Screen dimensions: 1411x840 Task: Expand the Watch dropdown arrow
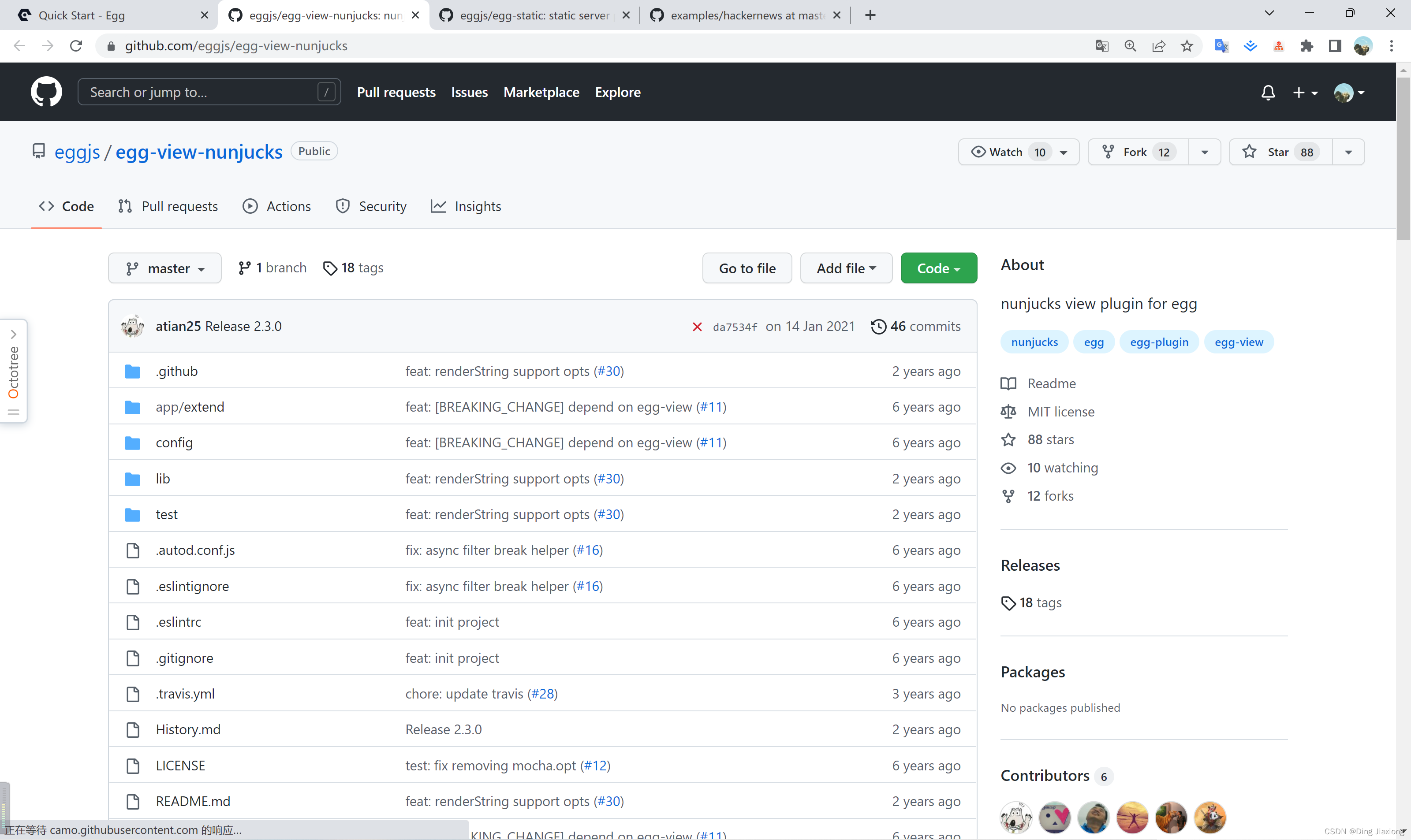click(x=1064, y=152)
